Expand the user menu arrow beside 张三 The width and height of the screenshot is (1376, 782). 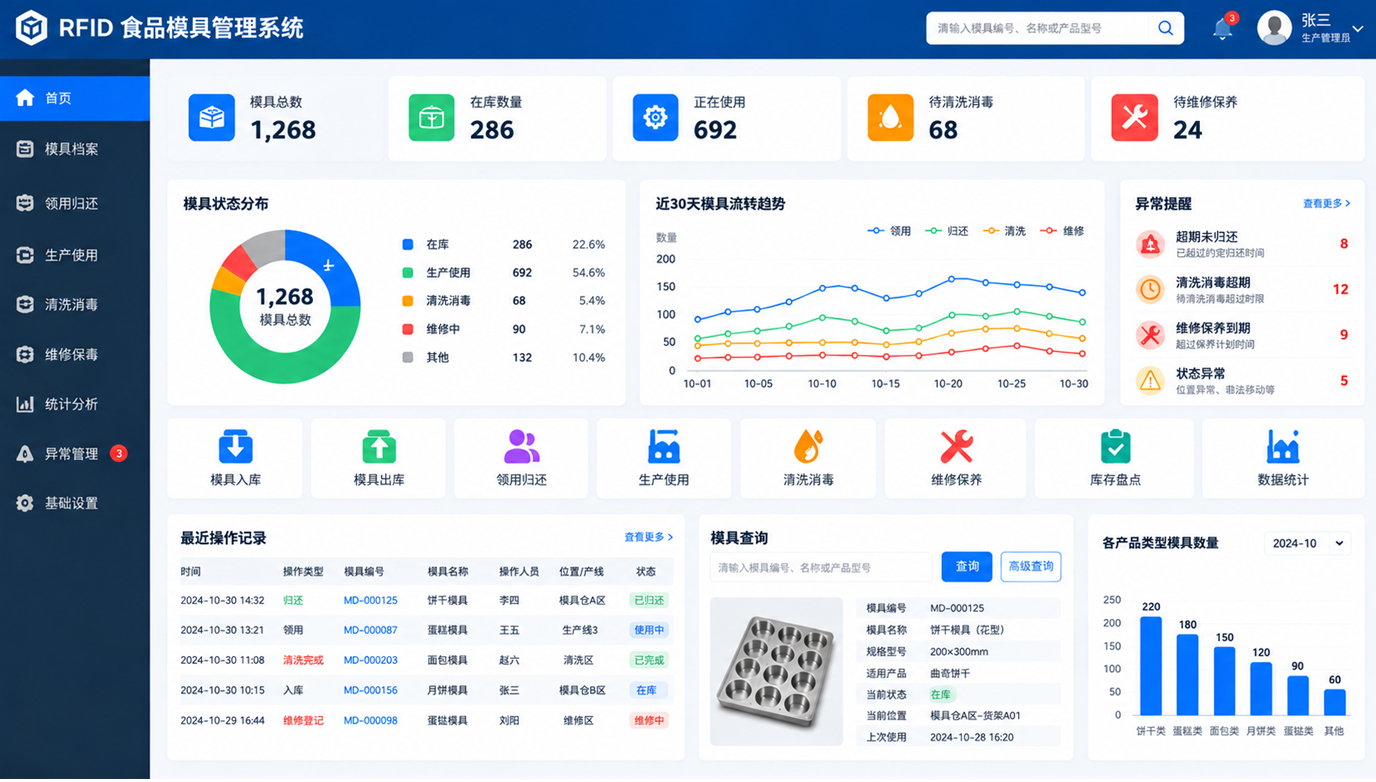click(x=1357, y=29)
